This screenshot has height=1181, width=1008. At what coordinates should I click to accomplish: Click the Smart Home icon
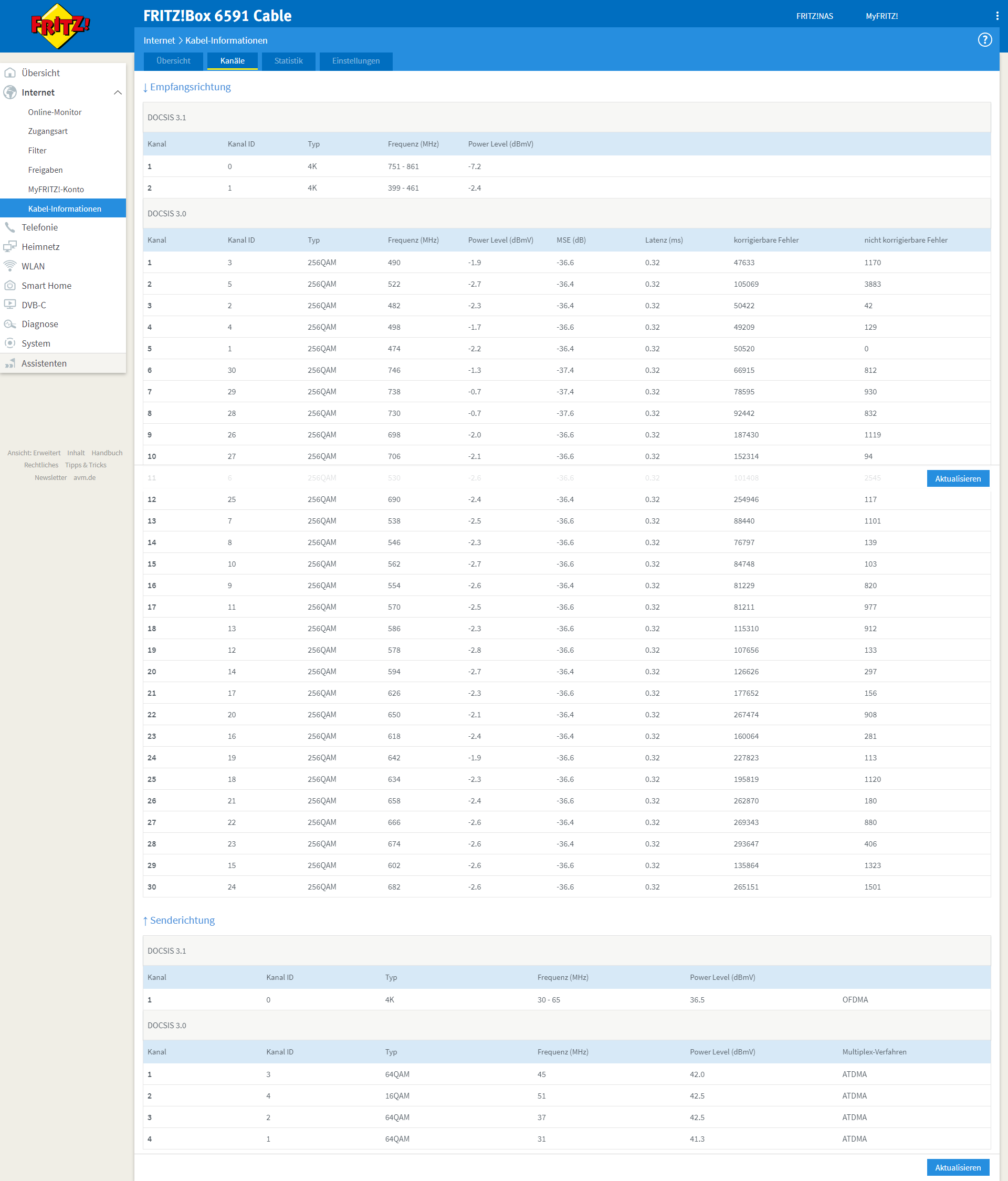(x=10, y=286)
